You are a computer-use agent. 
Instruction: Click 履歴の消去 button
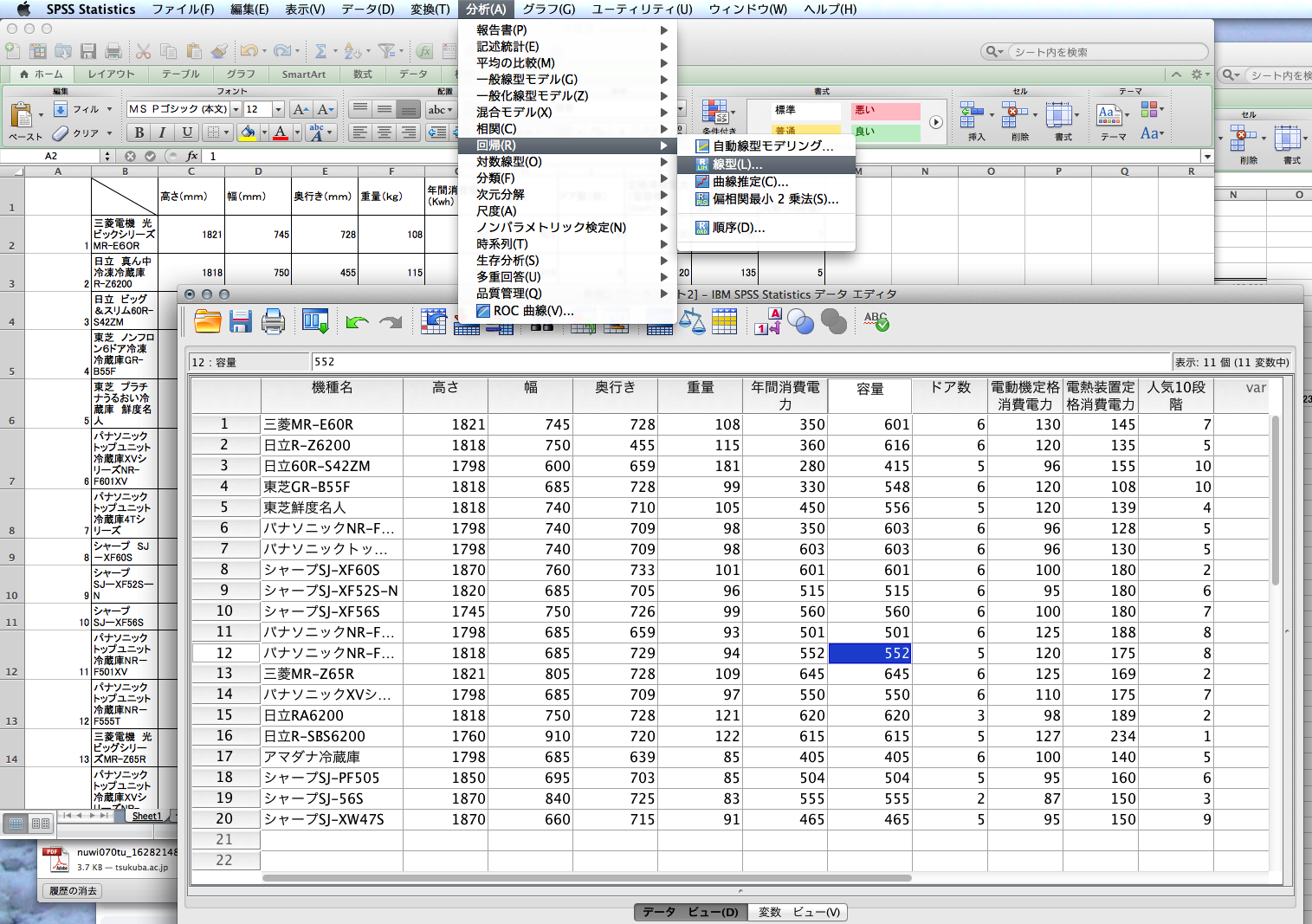(73, 891)
